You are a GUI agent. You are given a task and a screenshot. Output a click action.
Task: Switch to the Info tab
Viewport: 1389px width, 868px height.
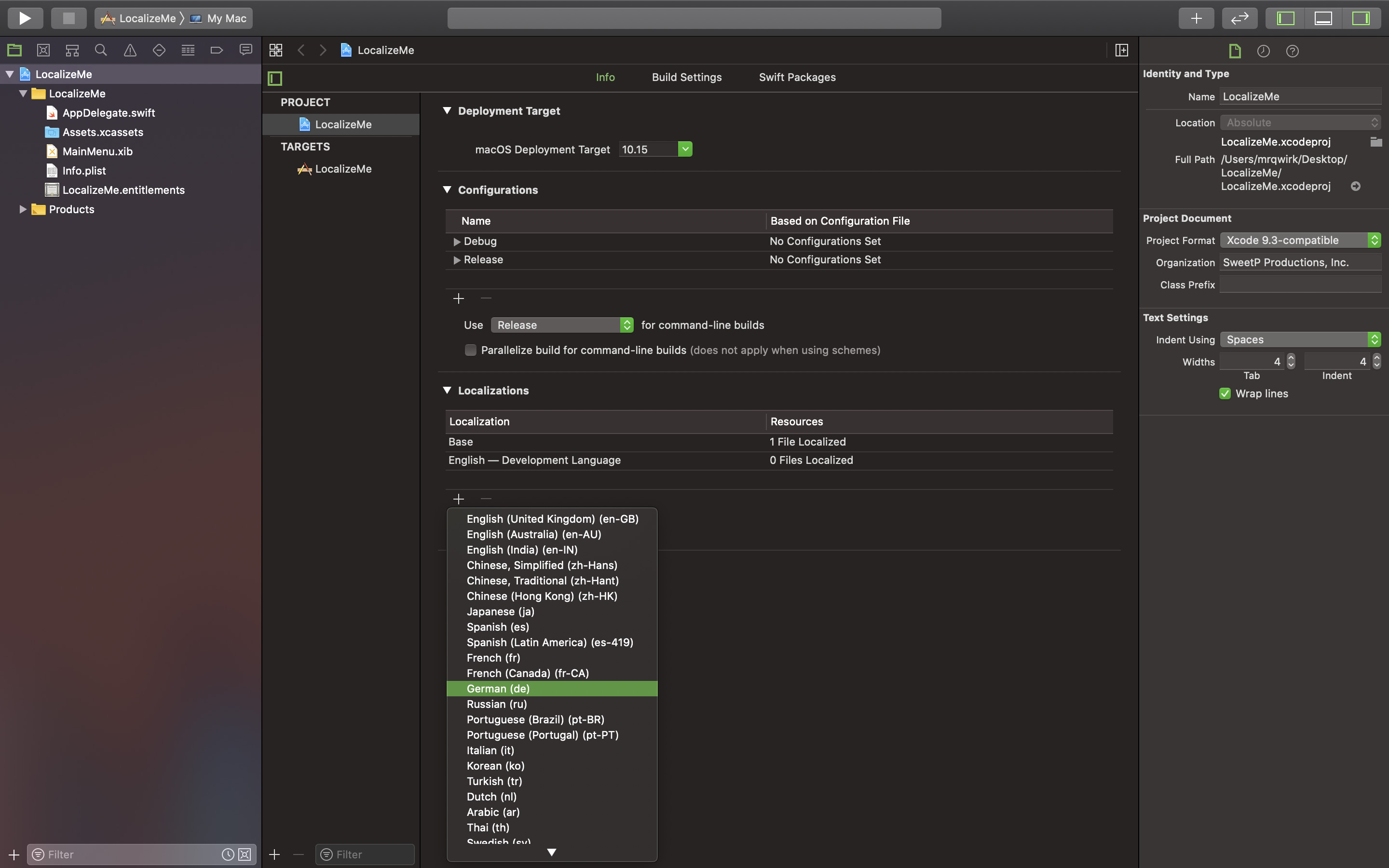(x=605, y=77)
